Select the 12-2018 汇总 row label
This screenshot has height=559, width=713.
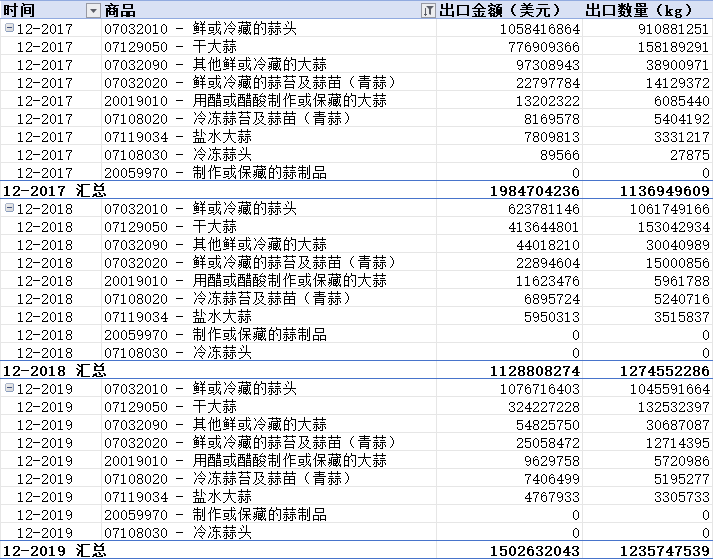point(55,371)
